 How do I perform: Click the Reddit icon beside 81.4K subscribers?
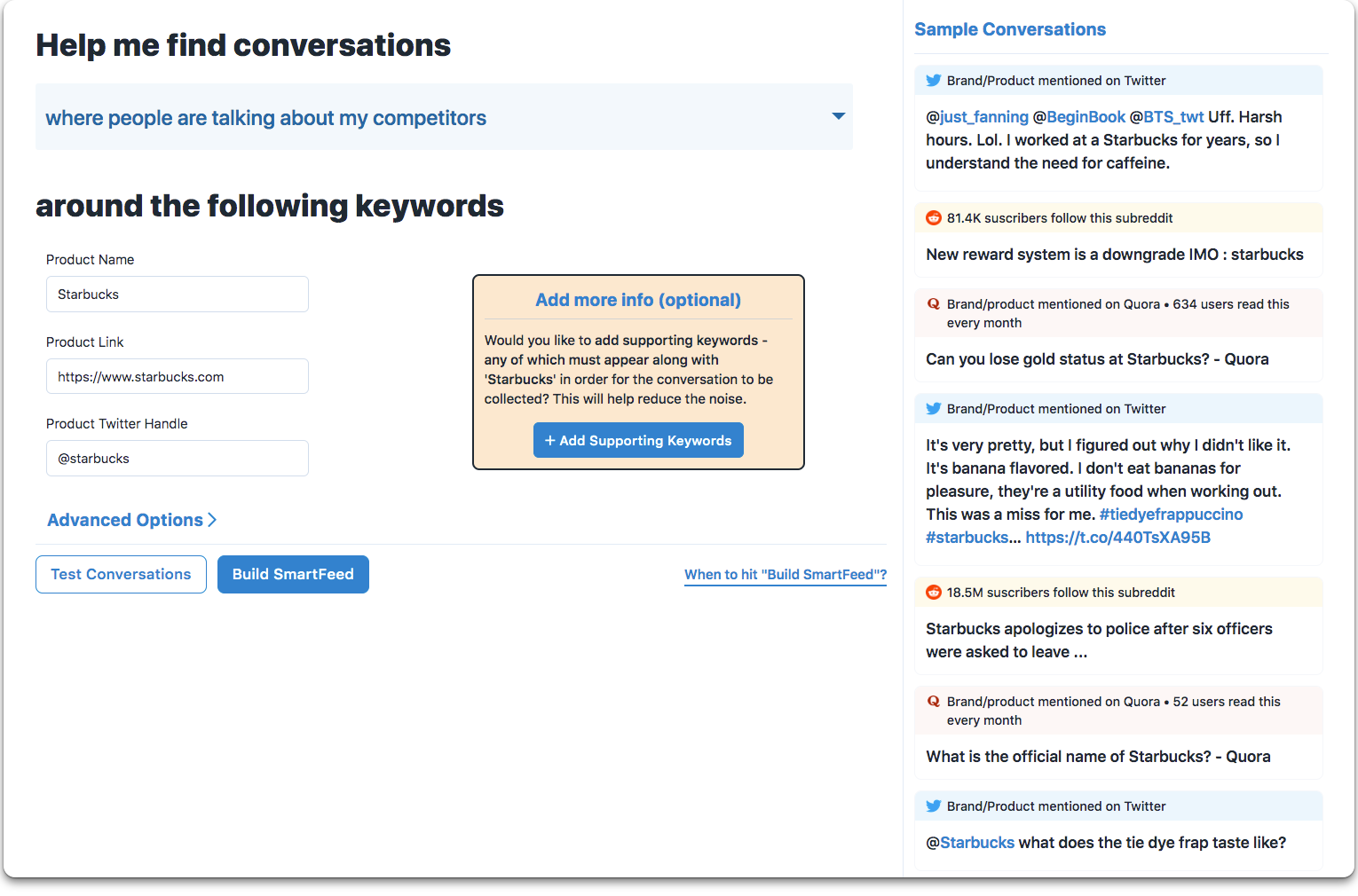coord(934,218)
